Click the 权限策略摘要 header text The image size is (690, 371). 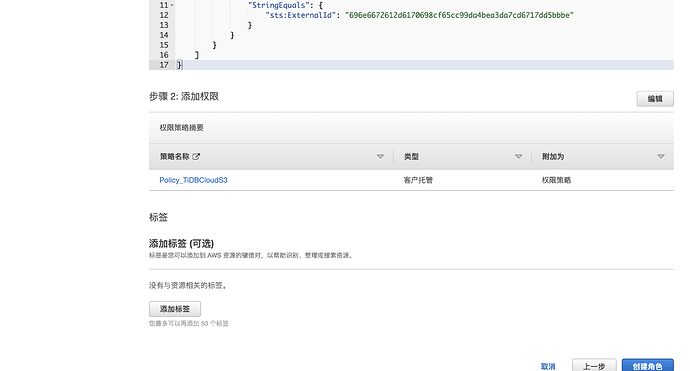181,128
